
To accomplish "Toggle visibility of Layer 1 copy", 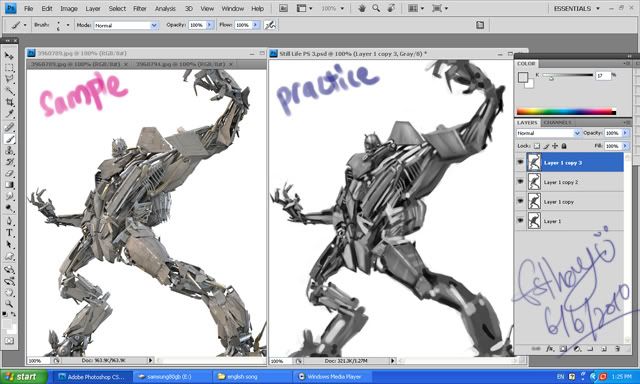I will coord(520,201).
